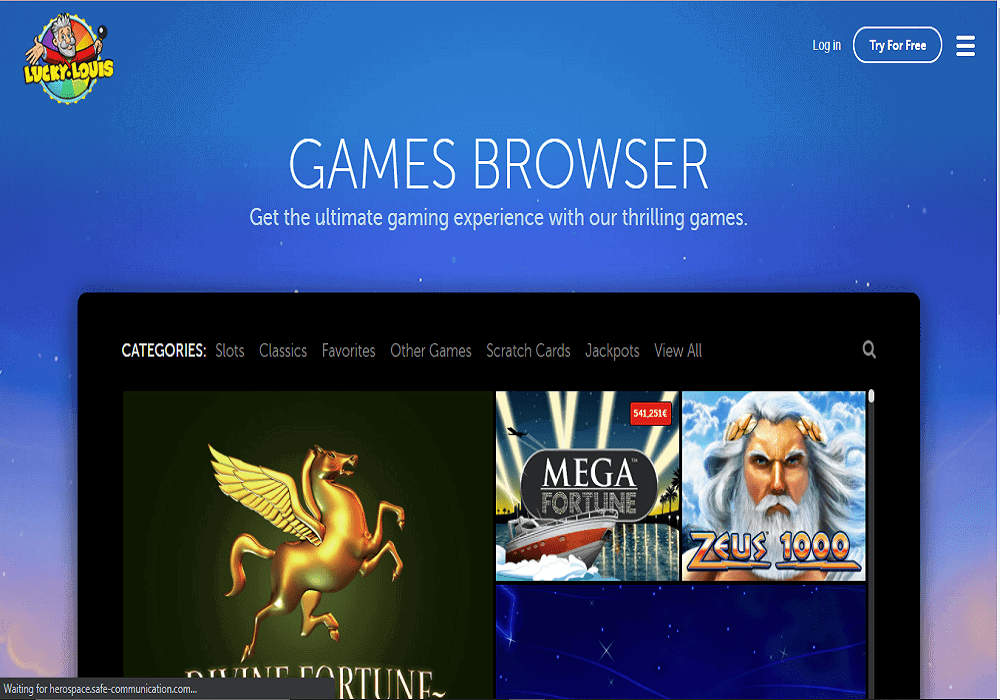1000x700 pixels.
Task: Open the hamburger menu
Action: tap(965, 46)
